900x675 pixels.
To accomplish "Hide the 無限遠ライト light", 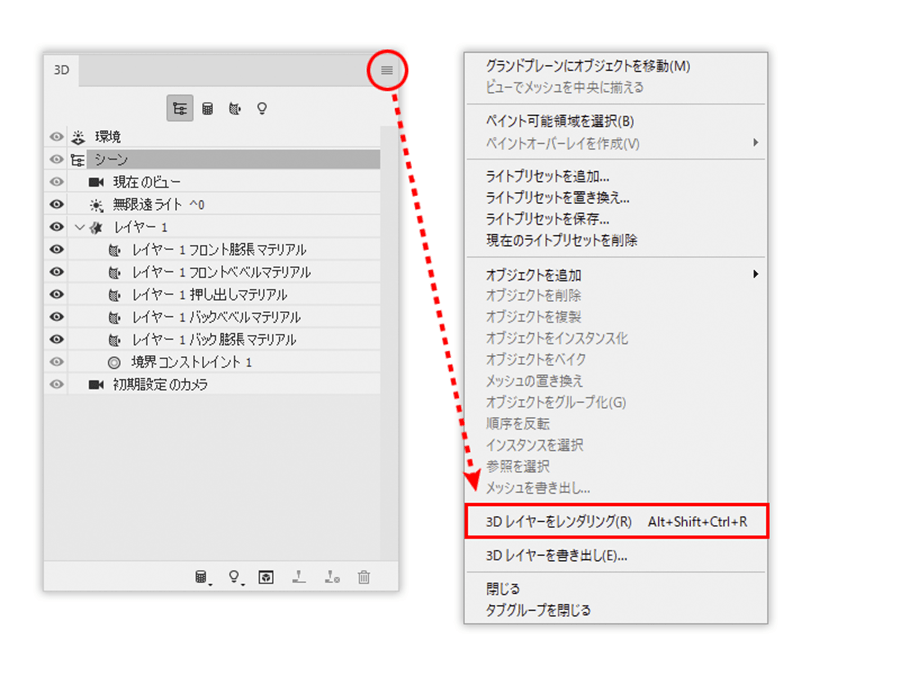I will coord(56,204).
